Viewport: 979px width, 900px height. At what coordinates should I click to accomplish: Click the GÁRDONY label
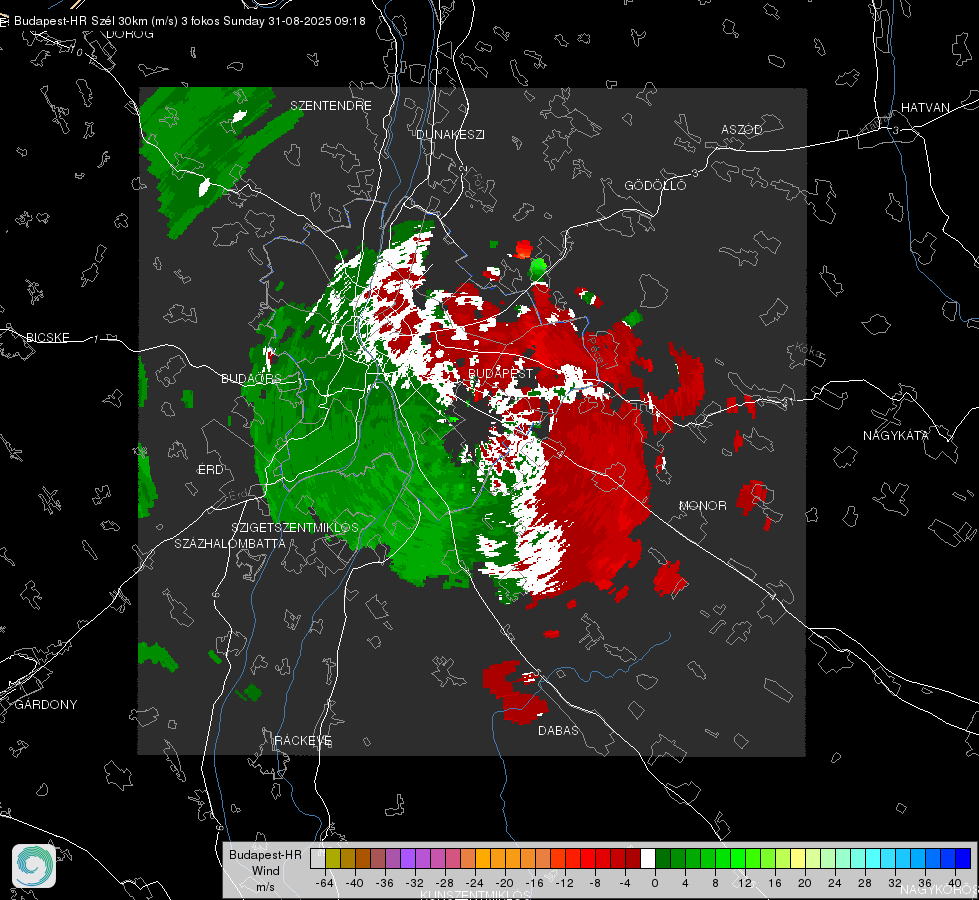tap(46, 705)
